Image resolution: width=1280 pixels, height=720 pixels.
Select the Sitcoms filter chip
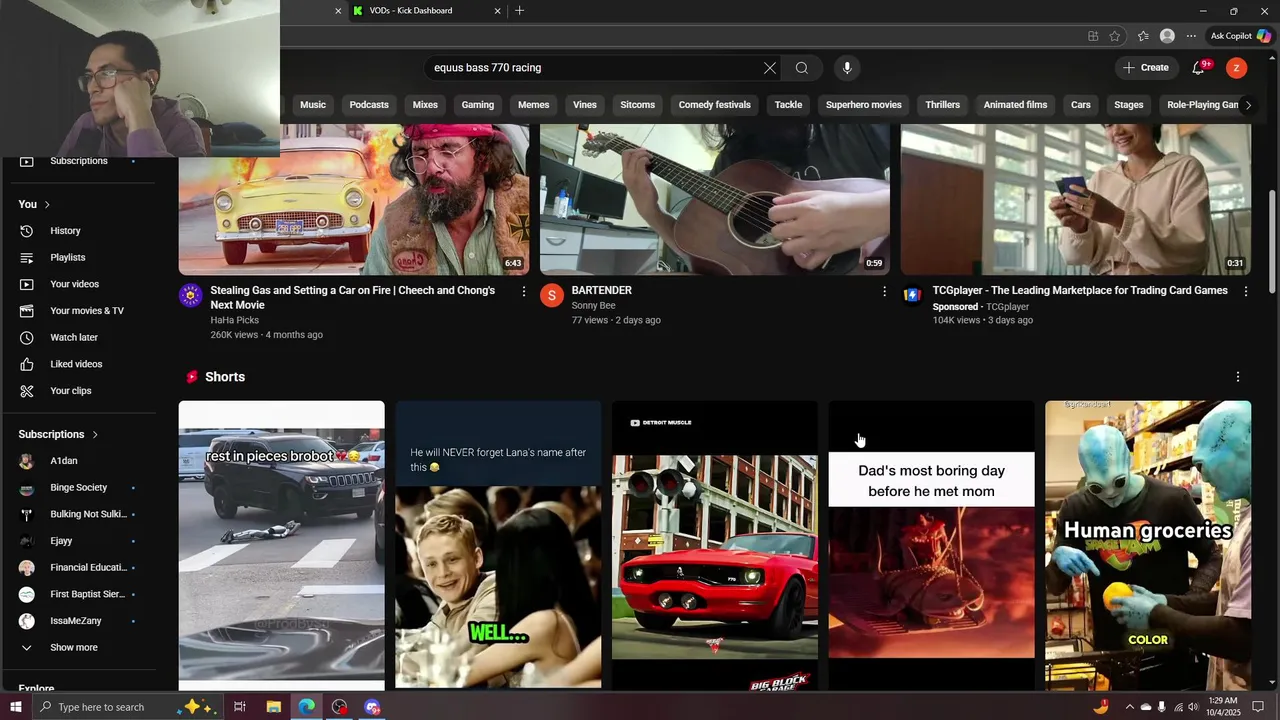637,105
